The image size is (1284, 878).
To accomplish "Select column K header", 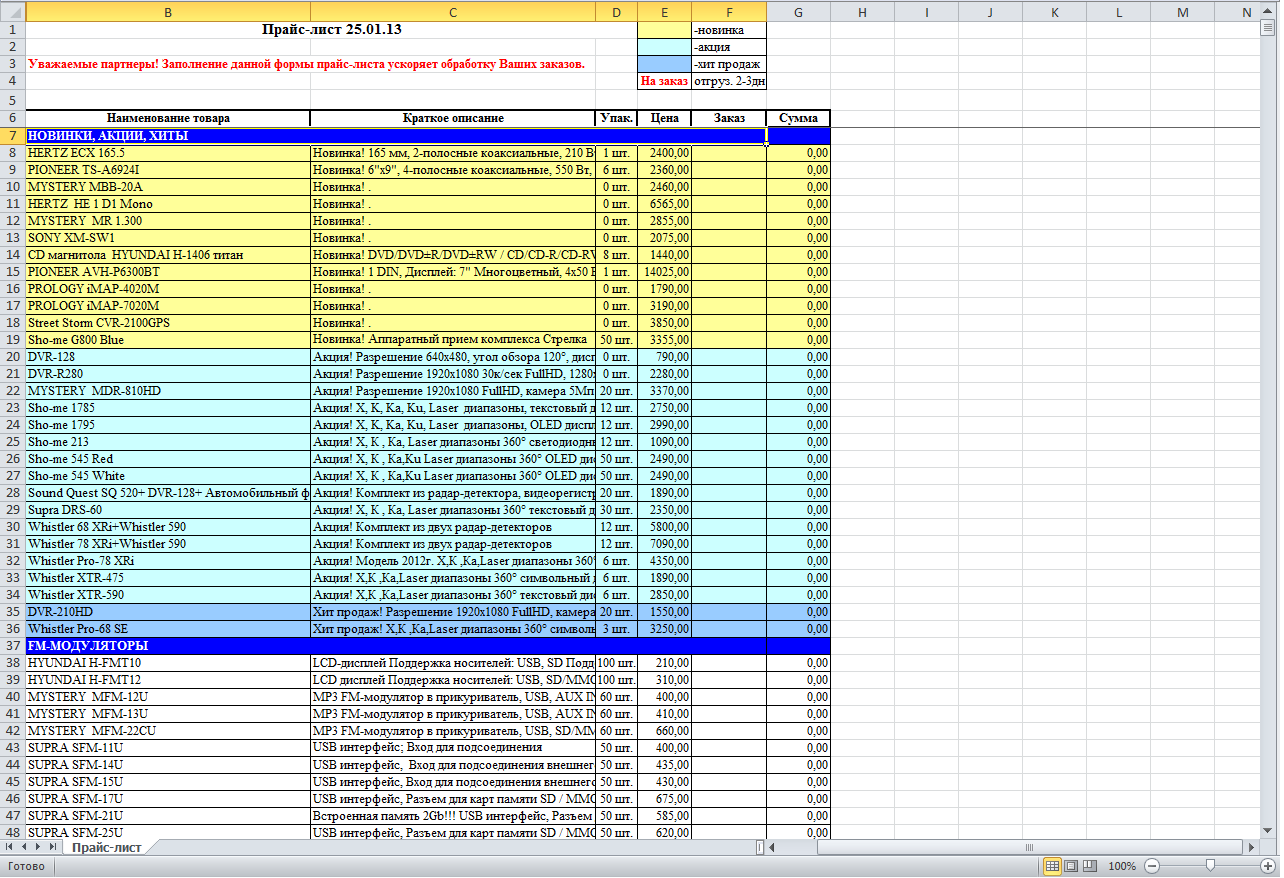I will point(1055,12).
